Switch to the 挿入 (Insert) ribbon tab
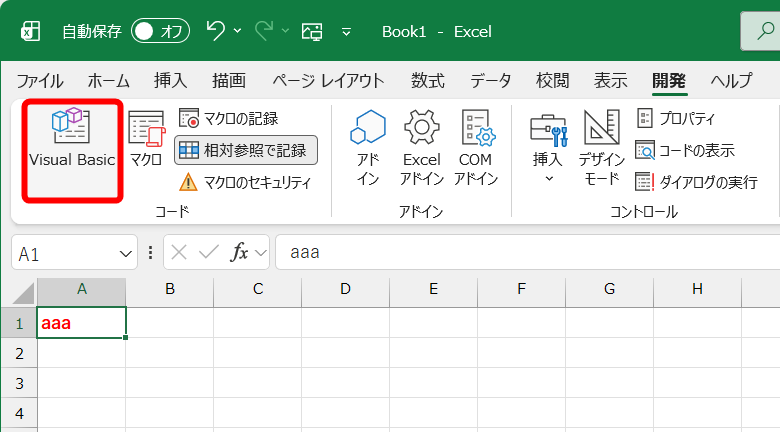780x432 pixels. click(170, 81)
